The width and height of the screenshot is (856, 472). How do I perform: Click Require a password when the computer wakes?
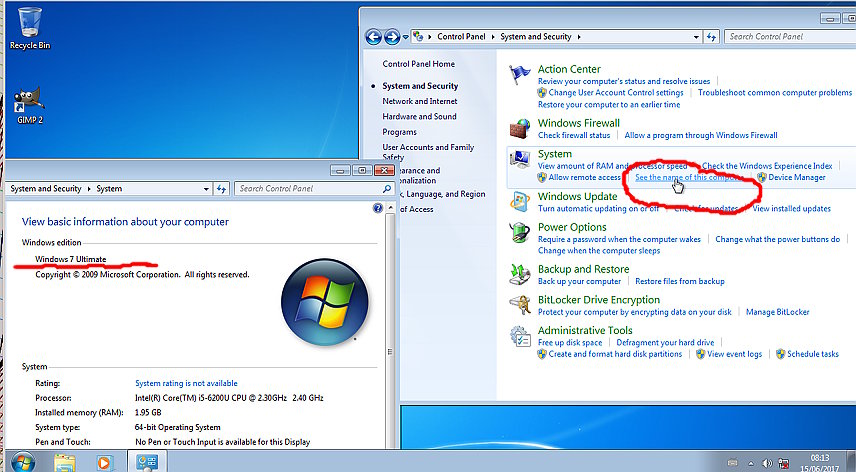click(619, 239)
